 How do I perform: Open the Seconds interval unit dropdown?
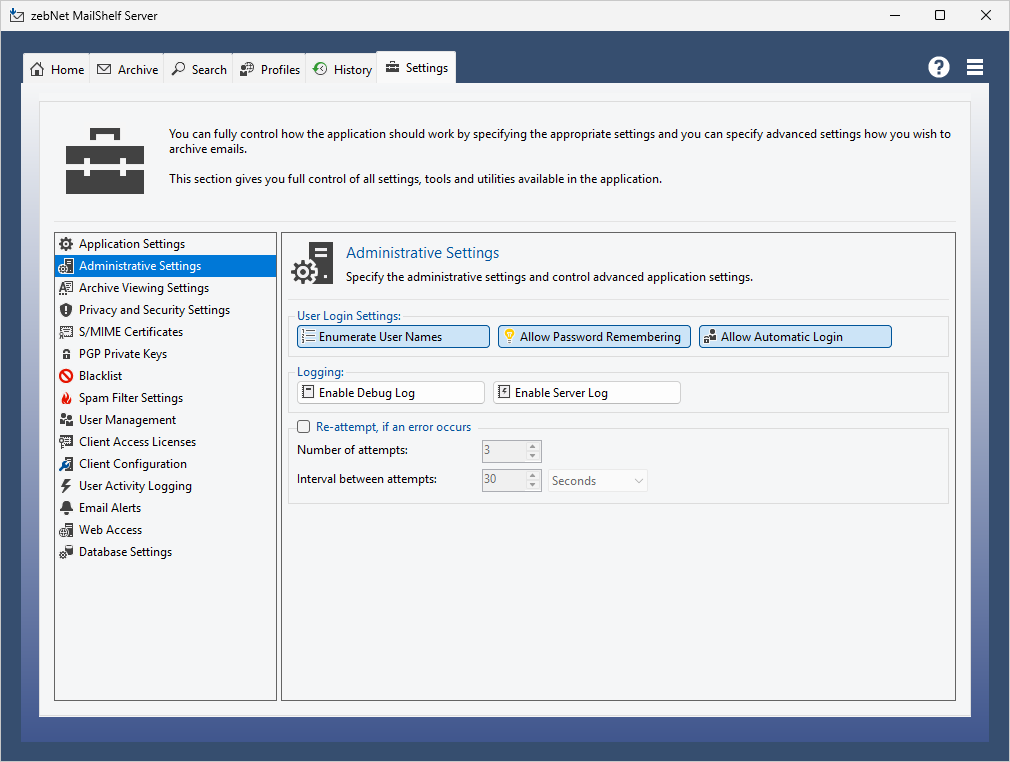click(597, 481)
